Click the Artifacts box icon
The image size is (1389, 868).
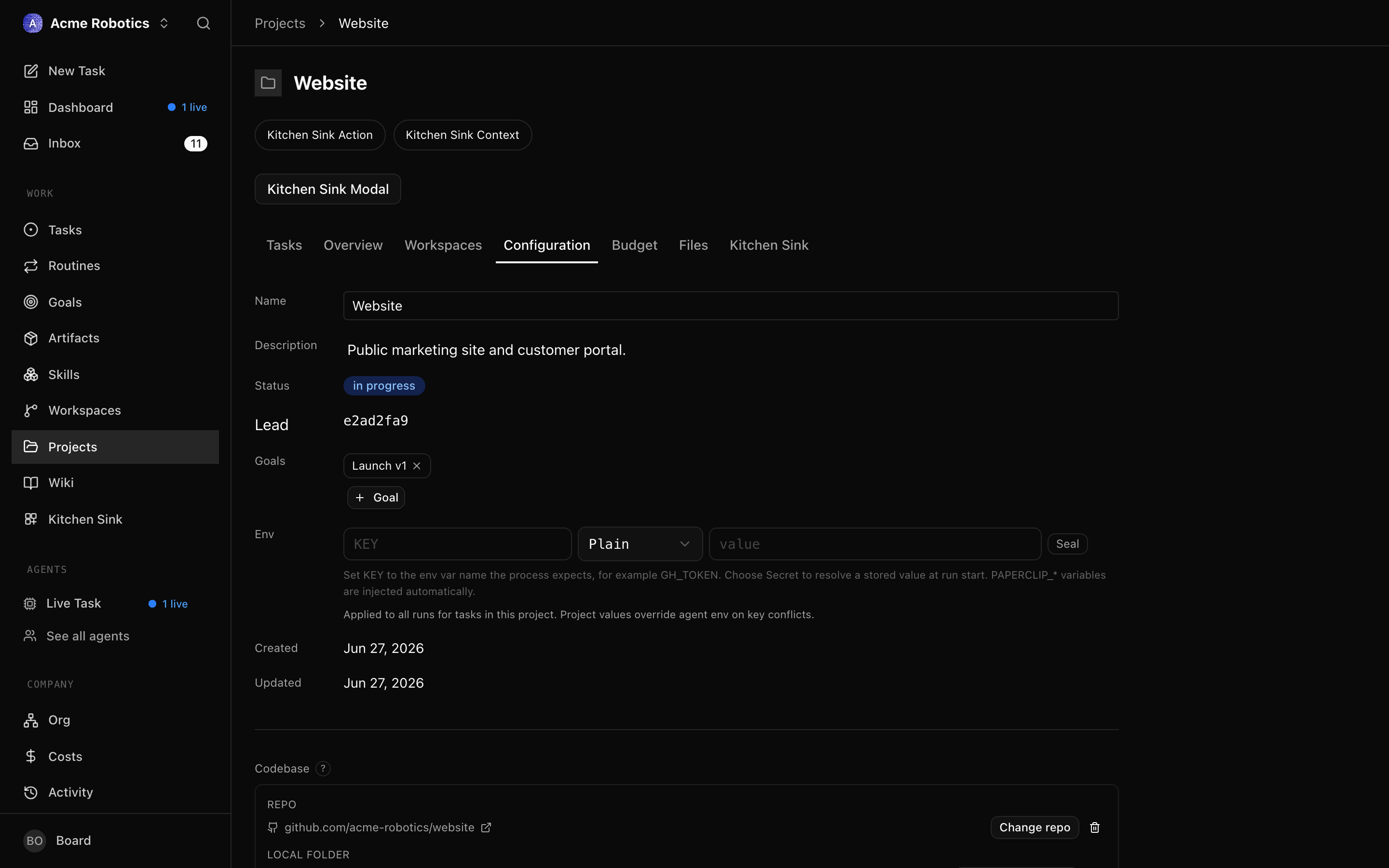tap(31, 338)
